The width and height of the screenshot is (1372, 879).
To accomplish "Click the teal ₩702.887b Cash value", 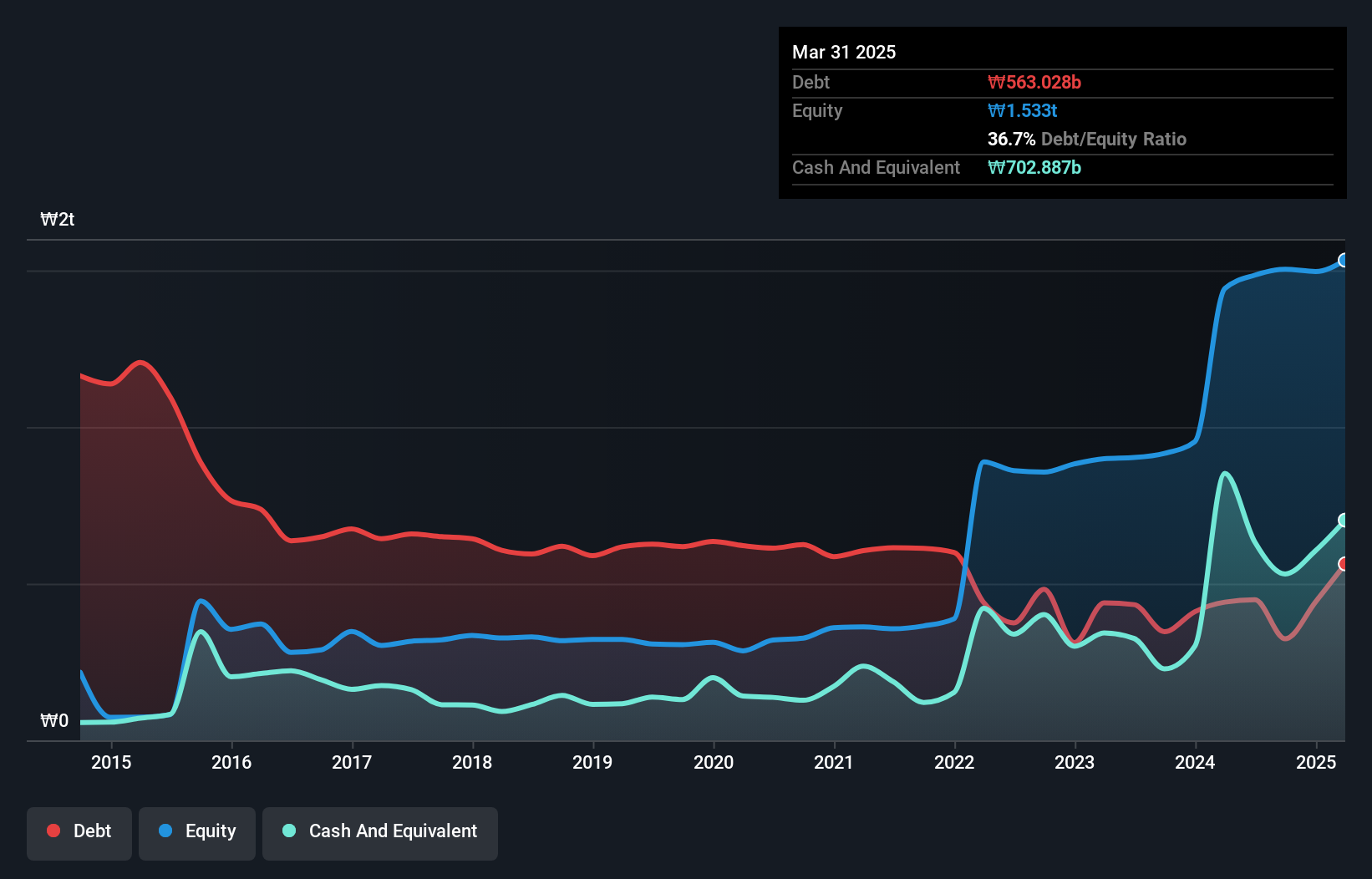I will coord(1035,168).
